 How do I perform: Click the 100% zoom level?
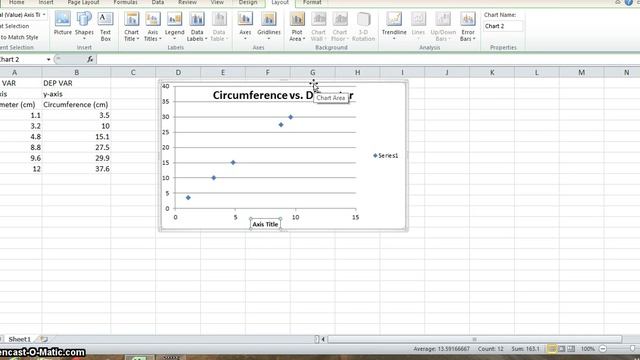pyautogui.click(x=588, y=349)
